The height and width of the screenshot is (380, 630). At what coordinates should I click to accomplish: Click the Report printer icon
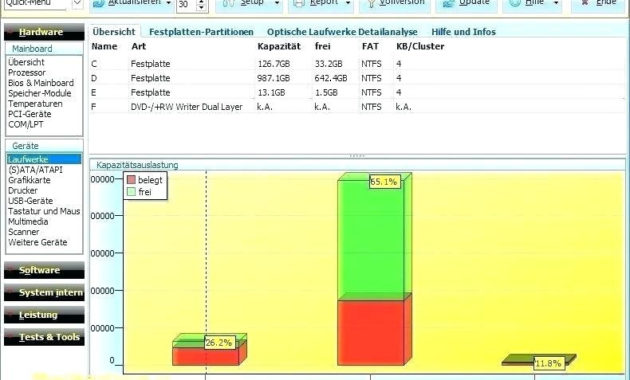point(299,3)
